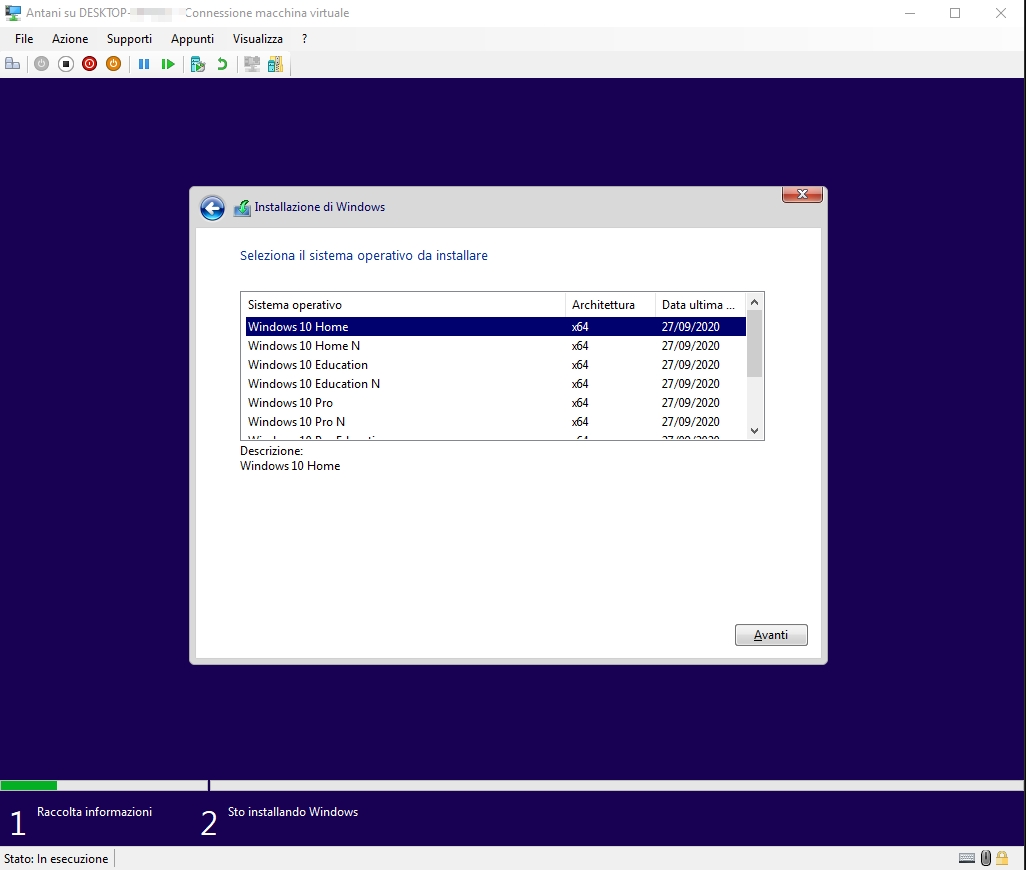1026x870 pixels.
Task: Select Windows 10 Home N row
Action: click(x=495, y=345)
